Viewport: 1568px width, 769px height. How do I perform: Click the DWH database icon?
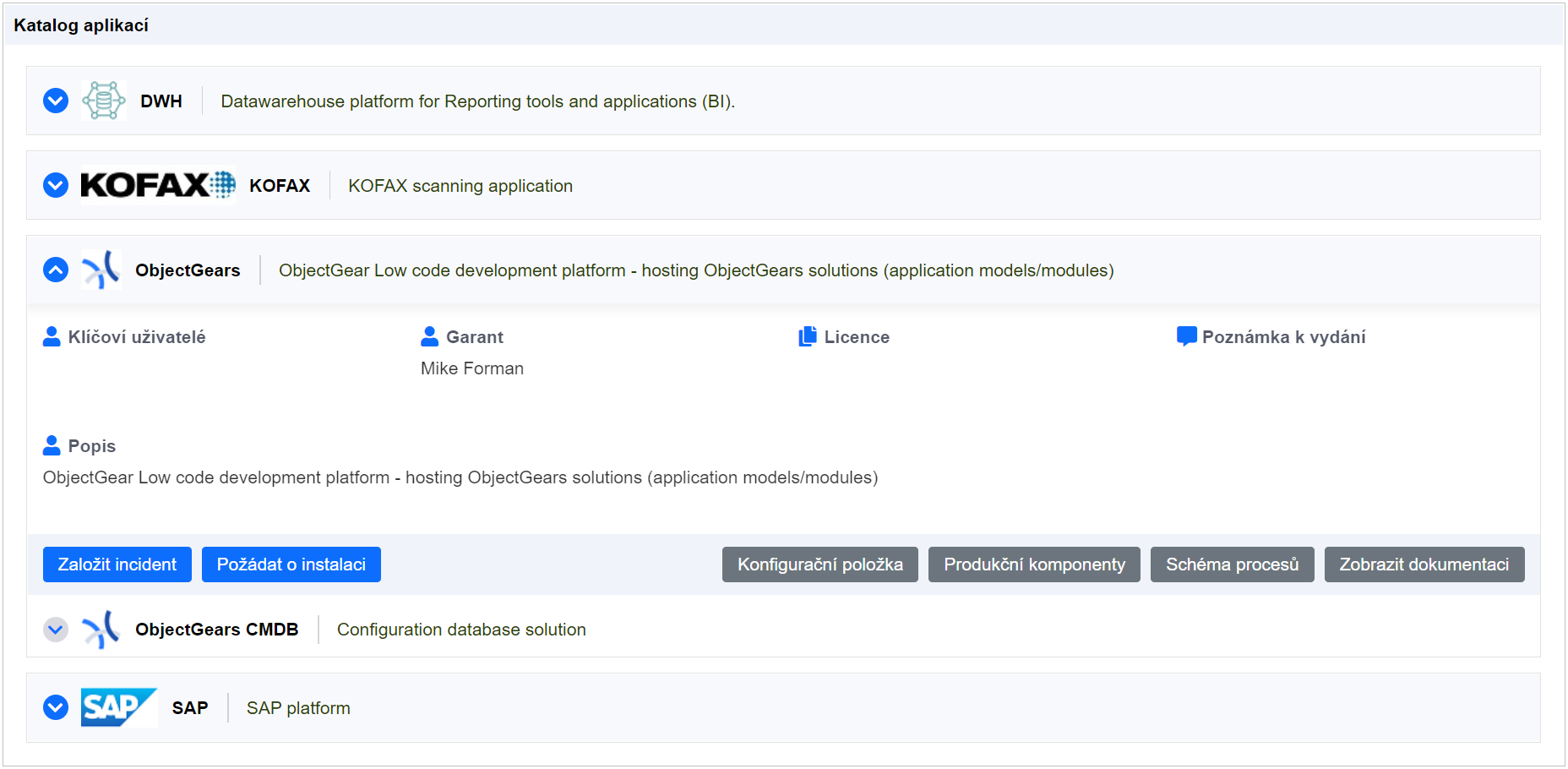[104, 101]
